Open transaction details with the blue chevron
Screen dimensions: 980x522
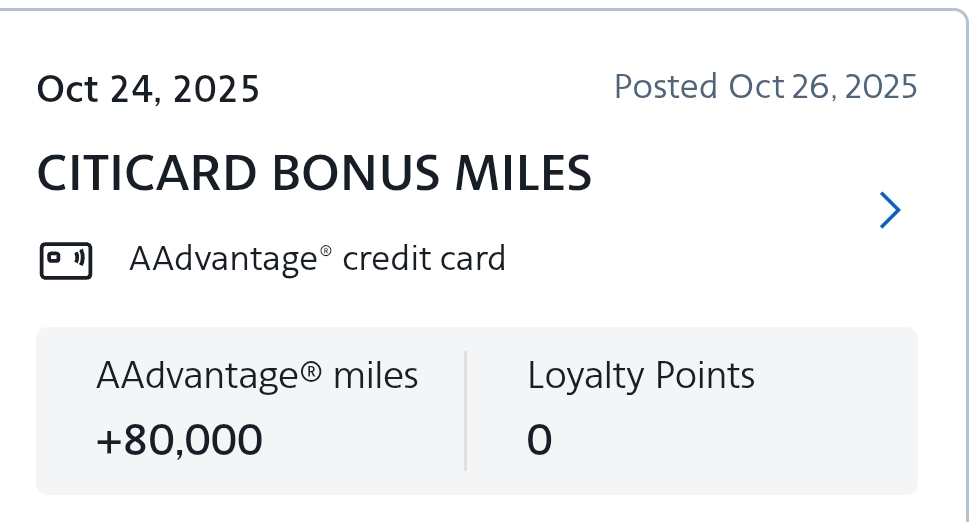(889, 210)
